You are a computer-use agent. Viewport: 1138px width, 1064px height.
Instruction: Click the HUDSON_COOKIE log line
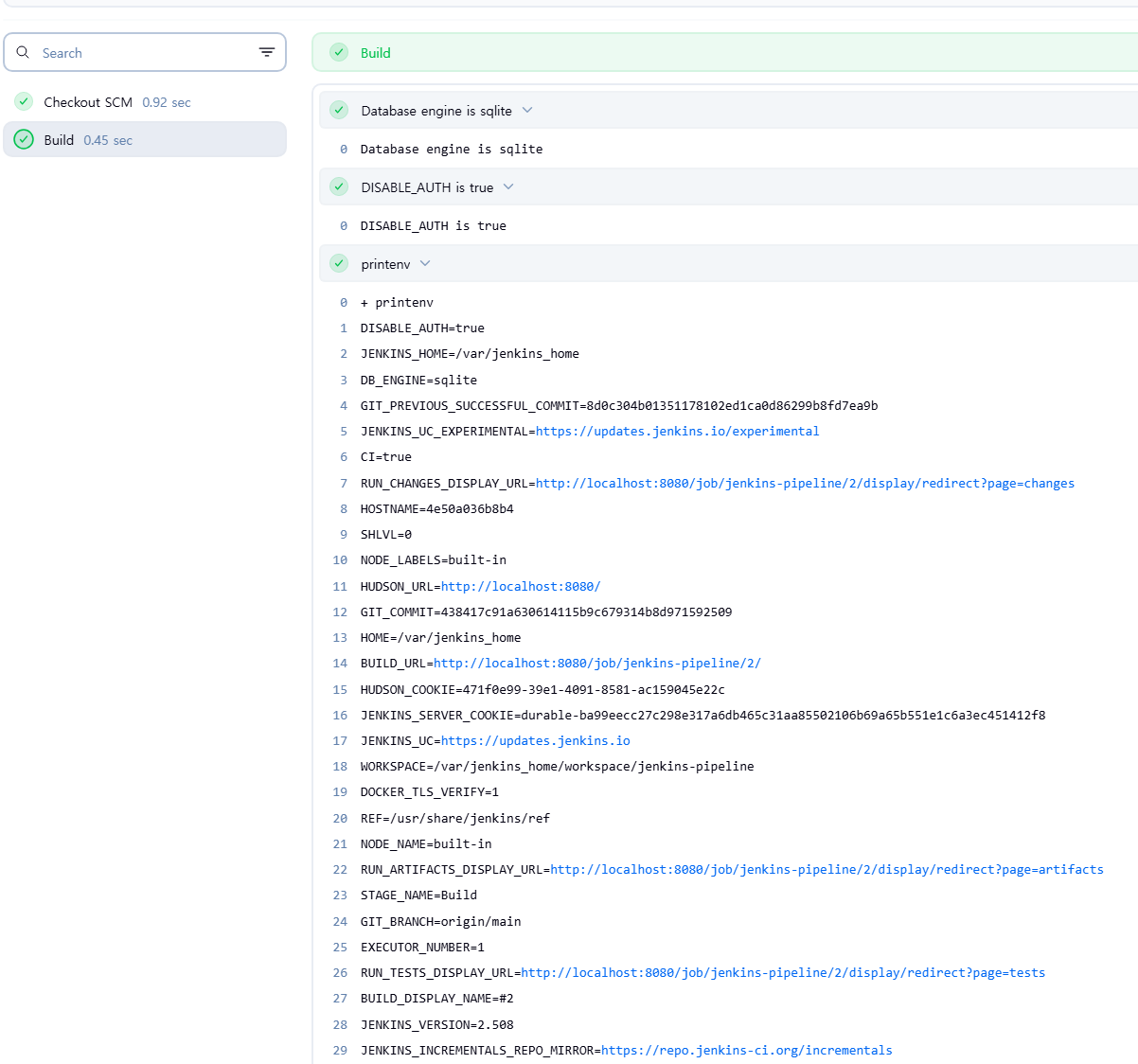(542, 689)
